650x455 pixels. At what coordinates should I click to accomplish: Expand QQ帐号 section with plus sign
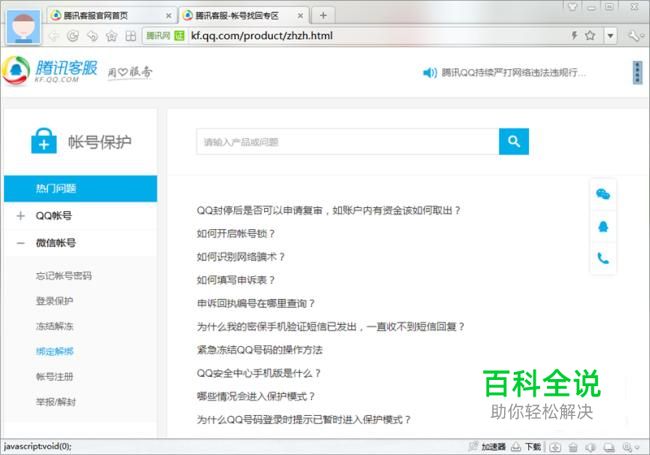tap(21, 216)
